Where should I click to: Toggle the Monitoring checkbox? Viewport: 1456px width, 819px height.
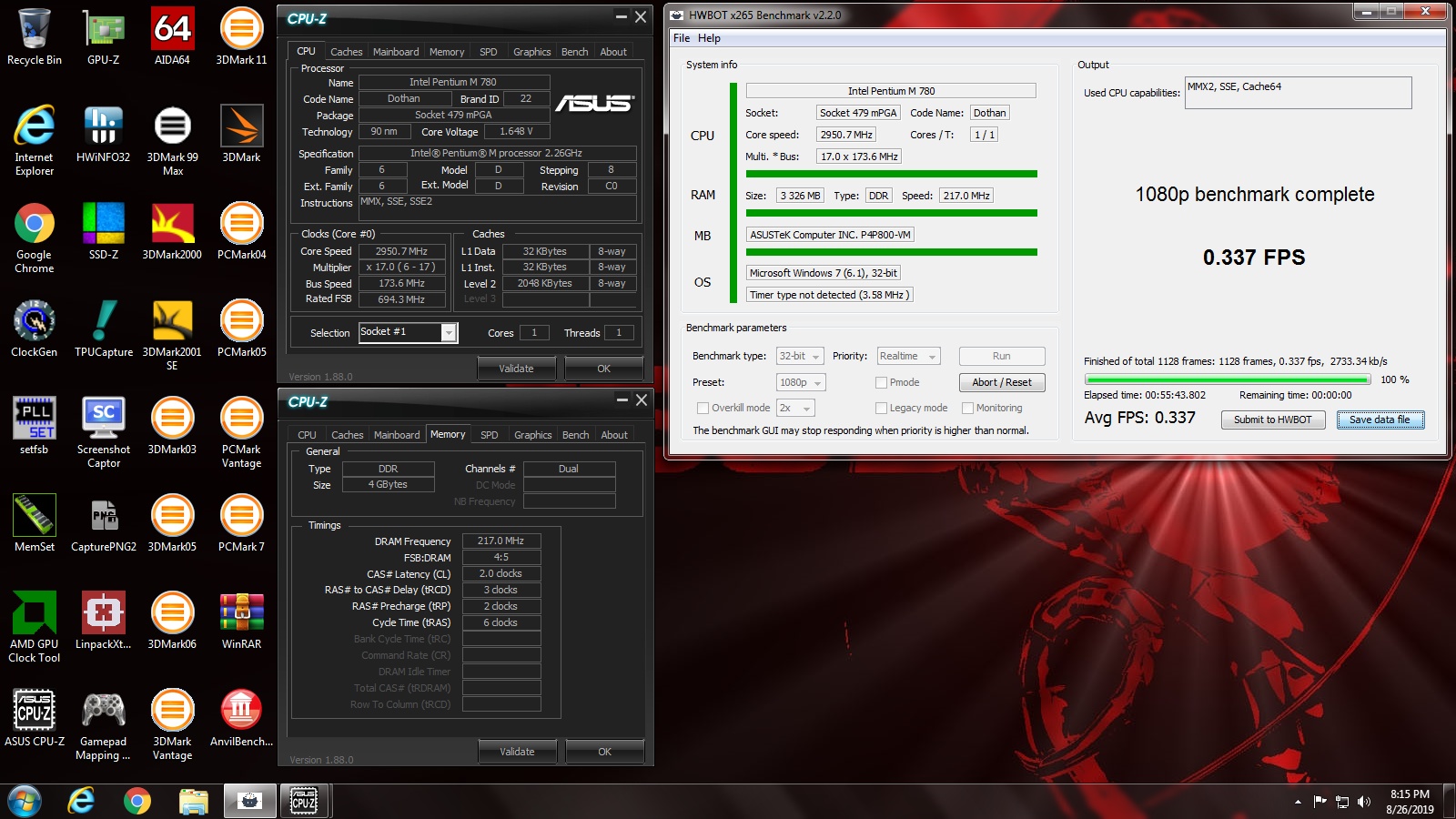[967, 408]
